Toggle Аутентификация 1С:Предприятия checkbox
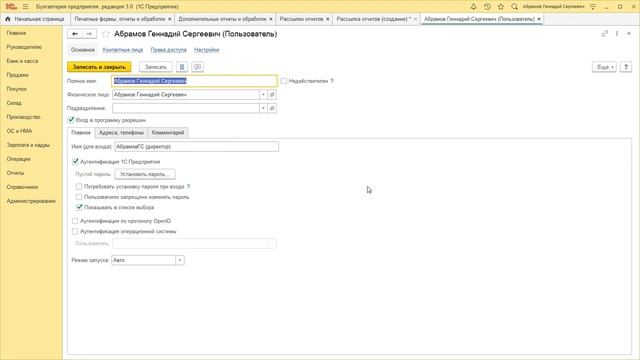The image size is (640, 360). [75, 162]
